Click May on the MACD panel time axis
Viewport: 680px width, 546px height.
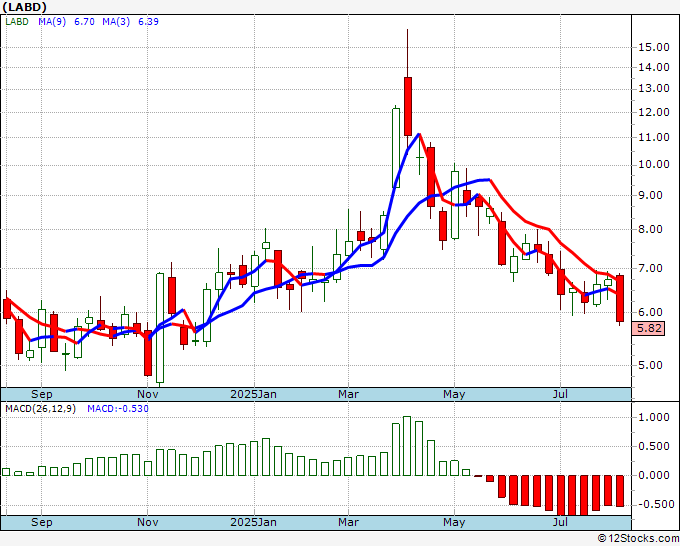(454, 522)
